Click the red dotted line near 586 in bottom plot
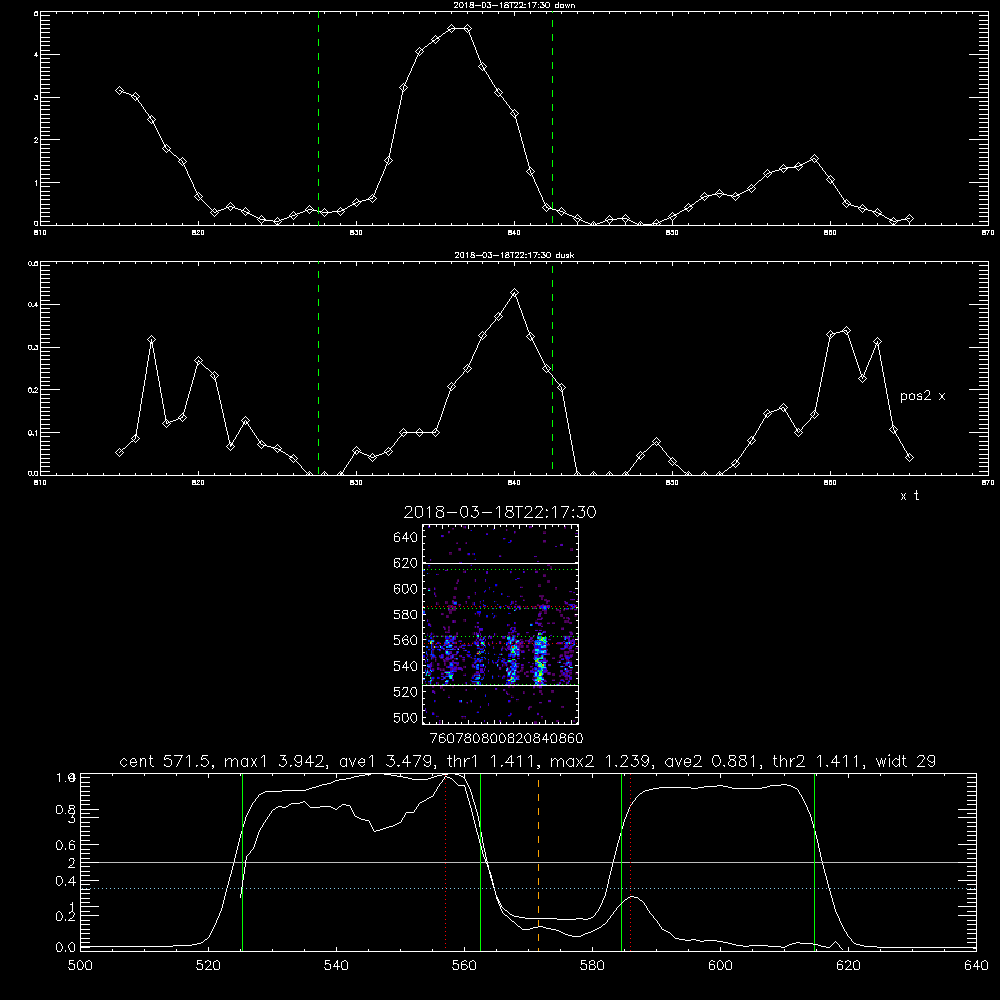This screenshot has width=1000, height=1000. (630, 861)
